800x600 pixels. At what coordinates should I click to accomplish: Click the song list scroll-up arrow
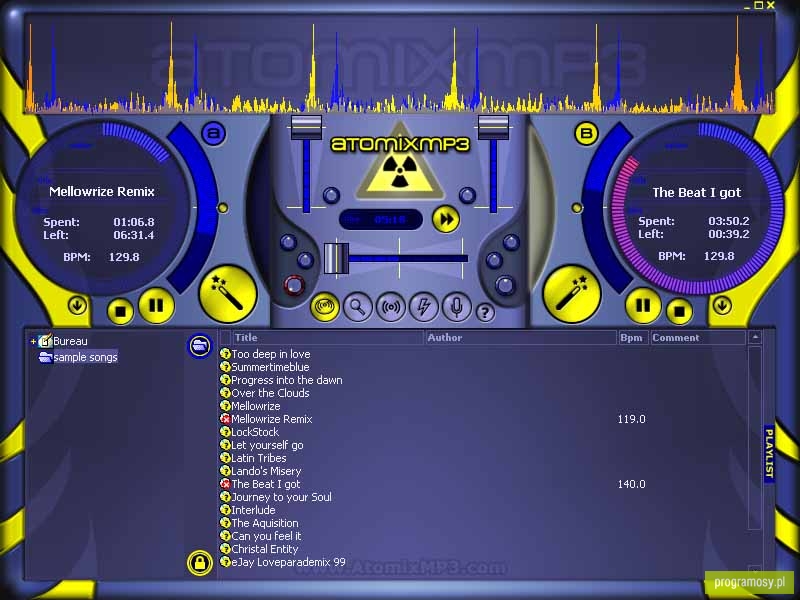(755, 337)
